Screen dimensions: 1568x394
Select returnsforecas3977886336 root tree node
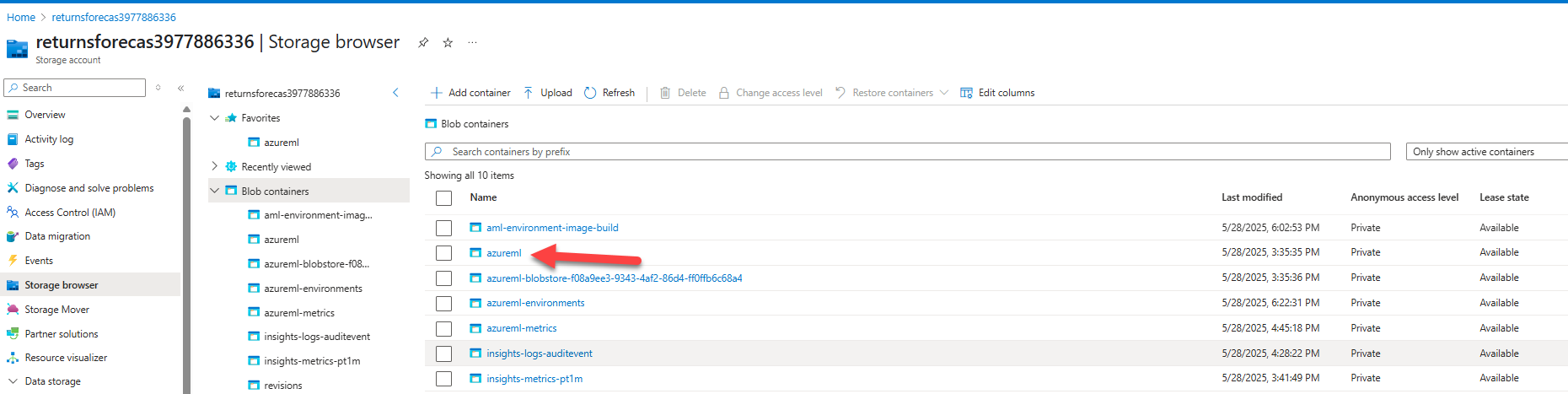pos(282,94)
